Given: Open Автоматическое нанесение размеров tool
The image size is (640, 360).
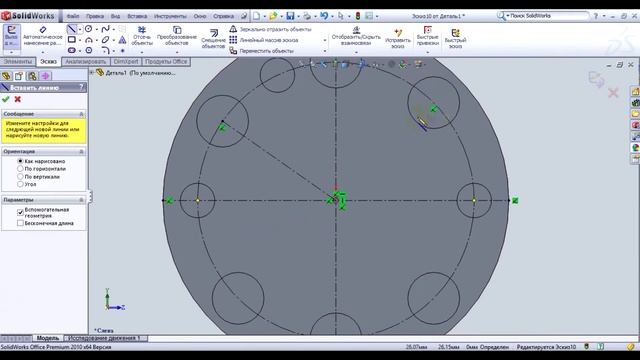Looking at the screenshot, I should (x=43, y=36).
